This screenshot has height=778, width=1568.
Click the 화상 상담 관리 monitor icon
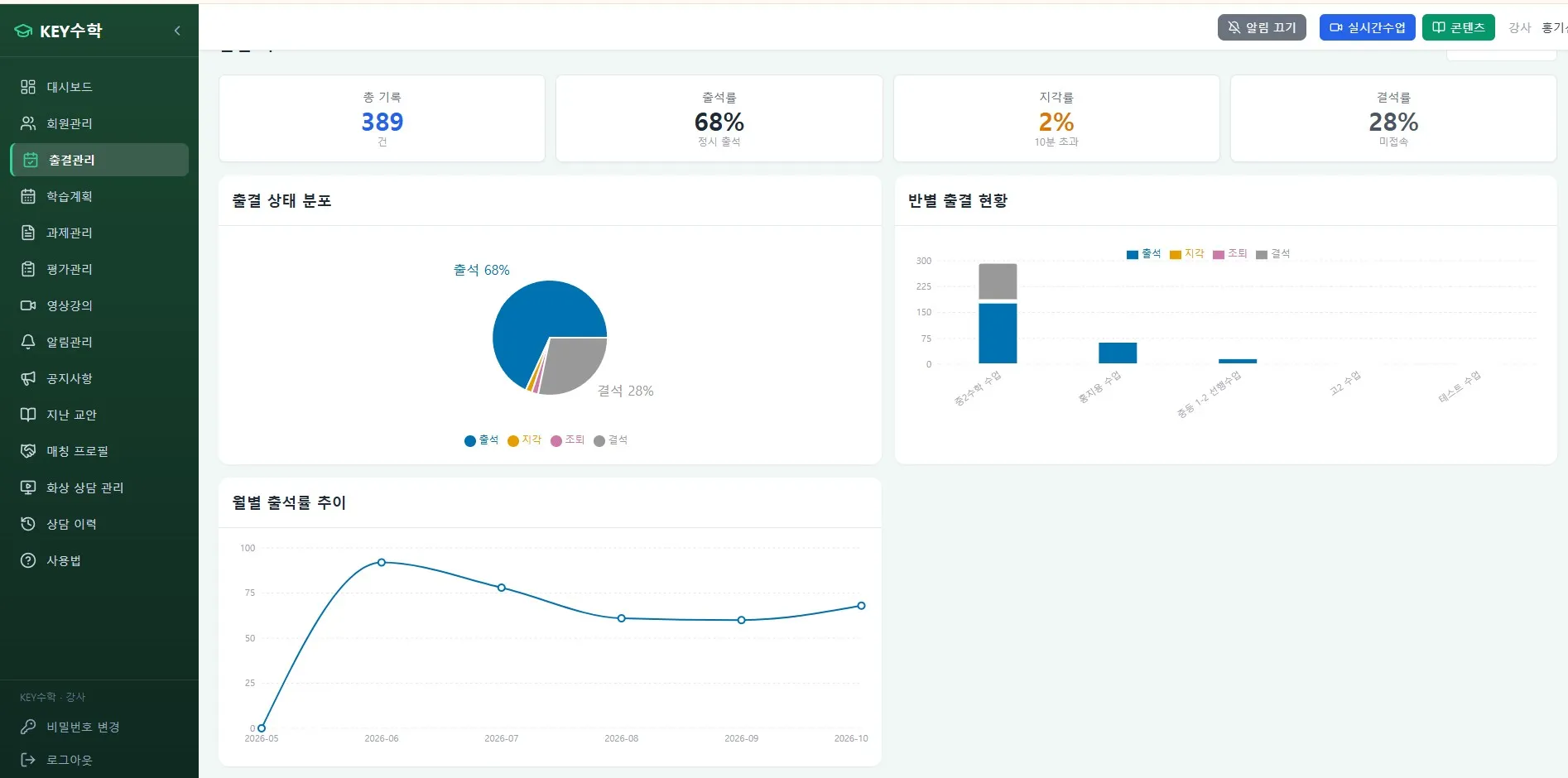(28, 487)
